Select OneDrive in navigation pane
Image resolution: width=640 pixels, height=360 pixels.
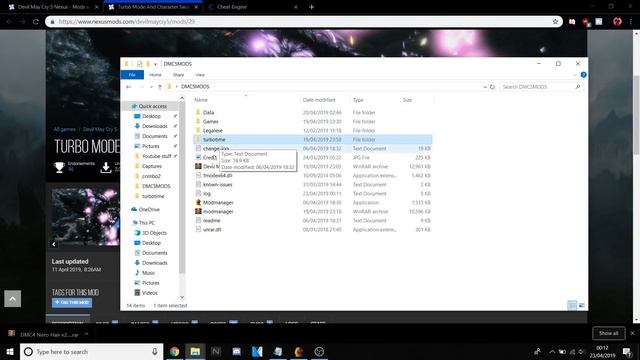[149, 209]
